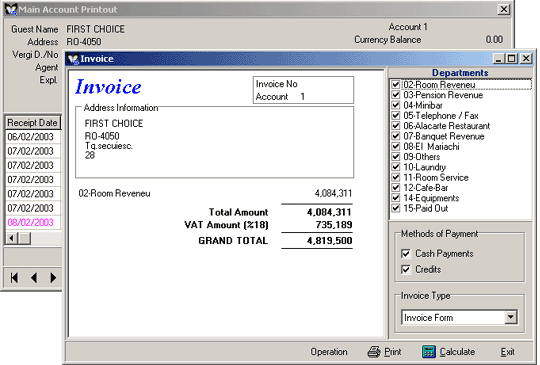Go to previous record in Main Account Printout
Viewport: 540px width, 365px height.
point(34,278)
